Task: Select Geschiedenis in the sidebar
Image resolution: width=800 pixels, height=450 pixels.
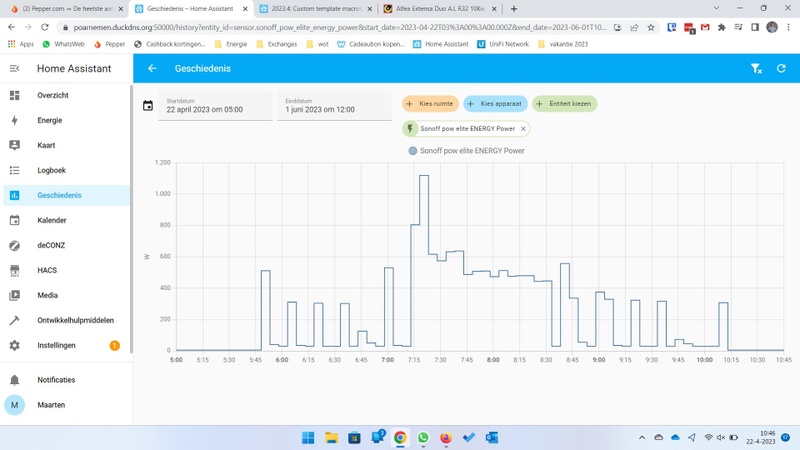Action: (66, 195)
